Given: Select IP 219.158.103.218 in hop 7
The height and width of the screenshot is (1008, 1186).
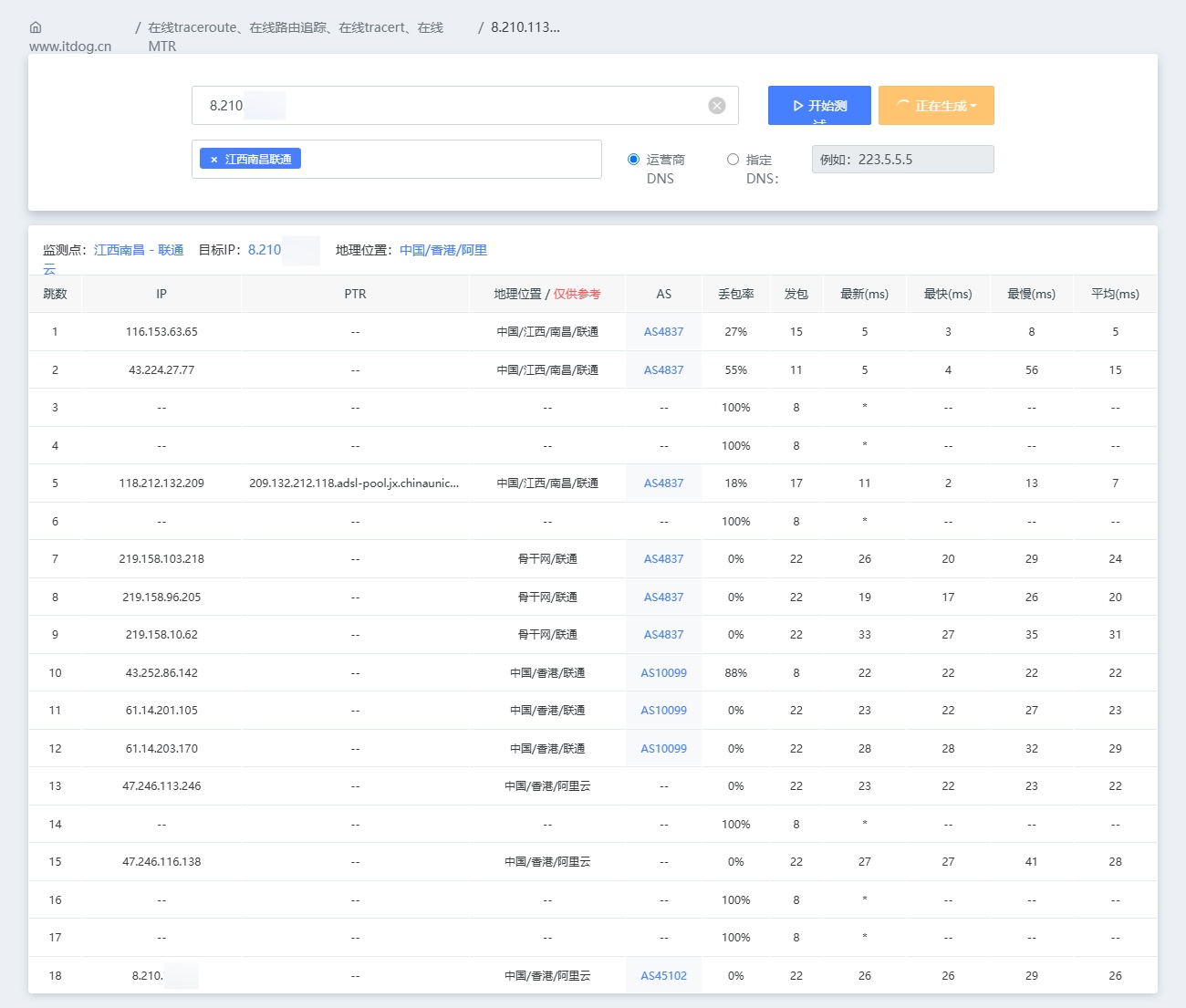Looking at the screenshot, I should [161, 559].
